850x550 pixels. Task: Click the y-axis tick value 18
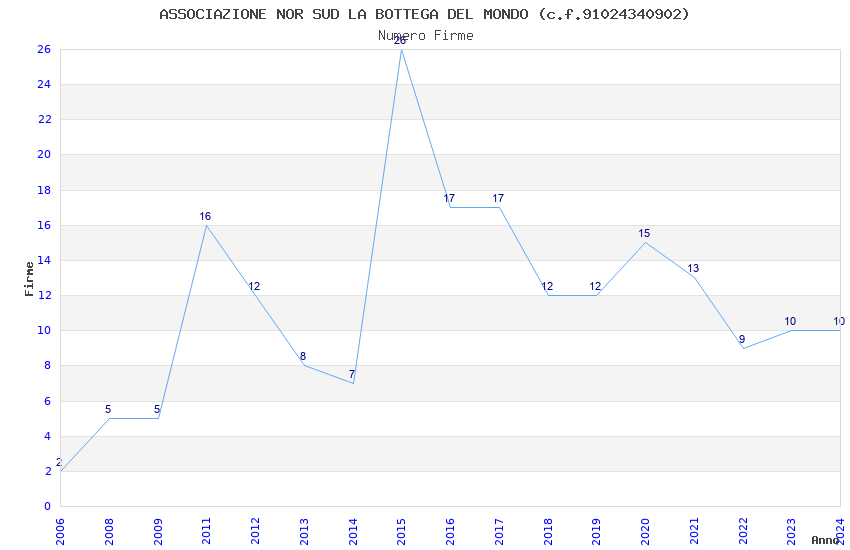pyautogui.click(x=44, y=190)
